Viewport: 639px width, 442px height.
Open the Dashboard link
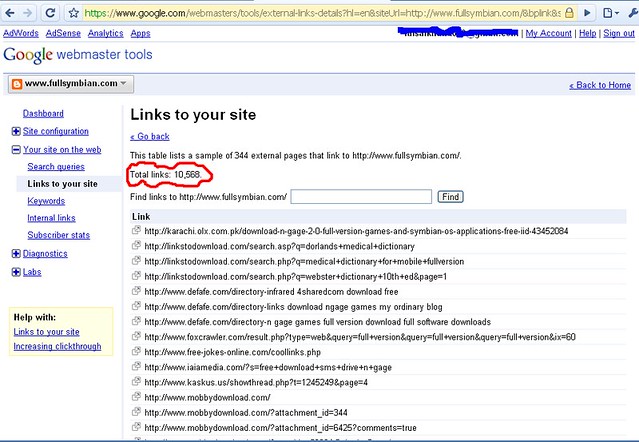tap(43, 113)
